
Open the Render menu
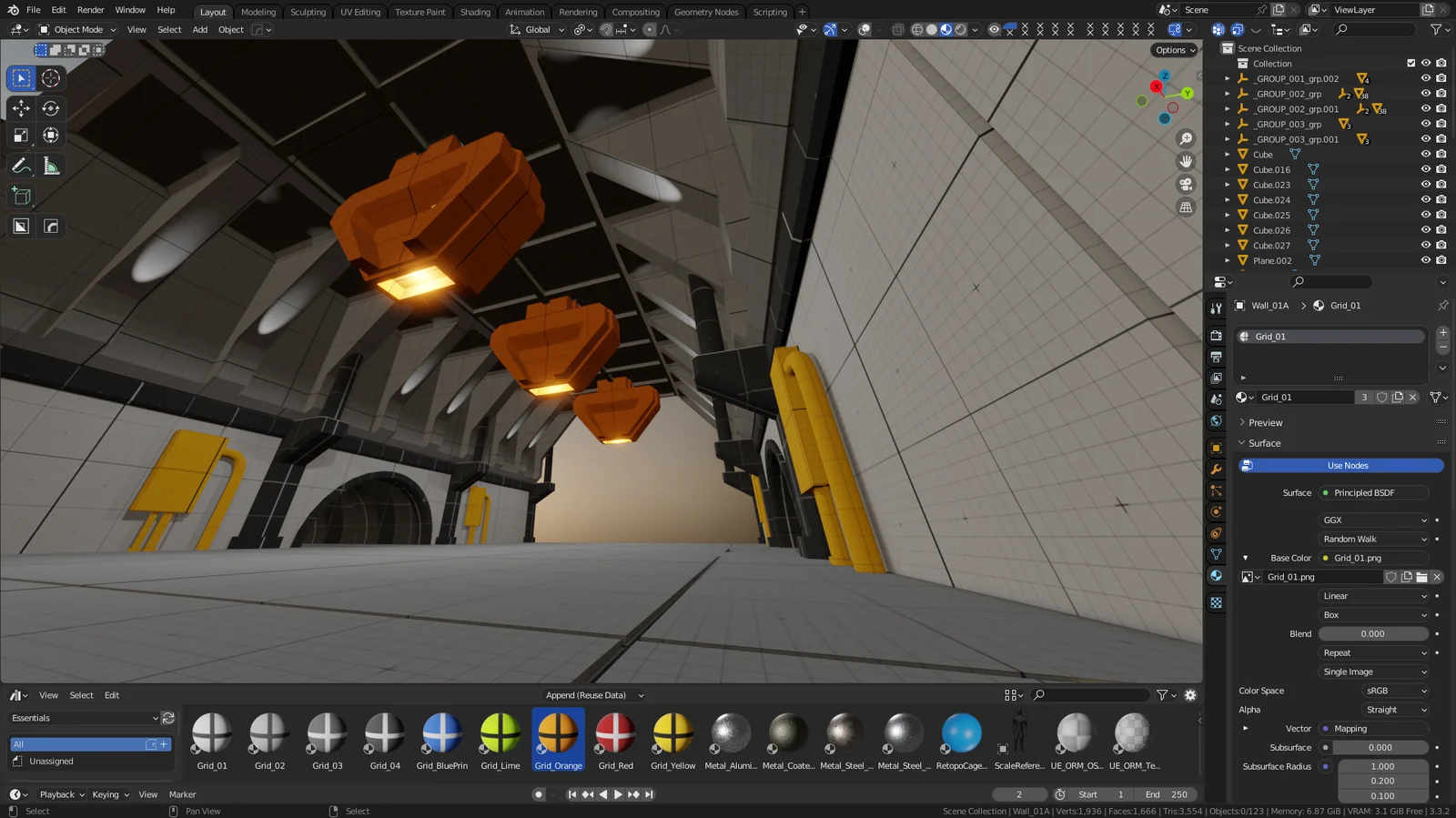[x=90, y=10]
